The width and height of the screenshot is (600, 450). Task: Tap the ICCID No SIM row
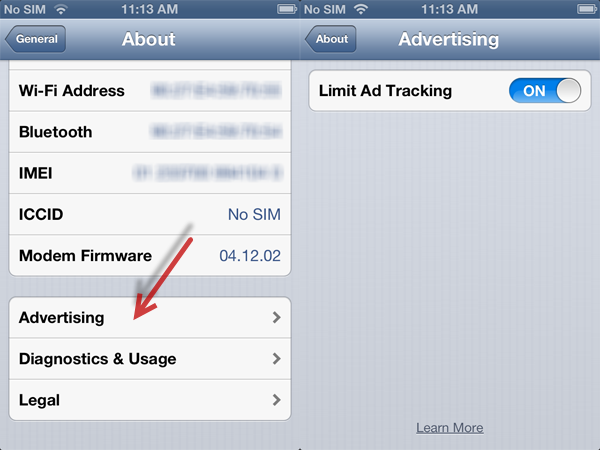[x=150, y=214]
